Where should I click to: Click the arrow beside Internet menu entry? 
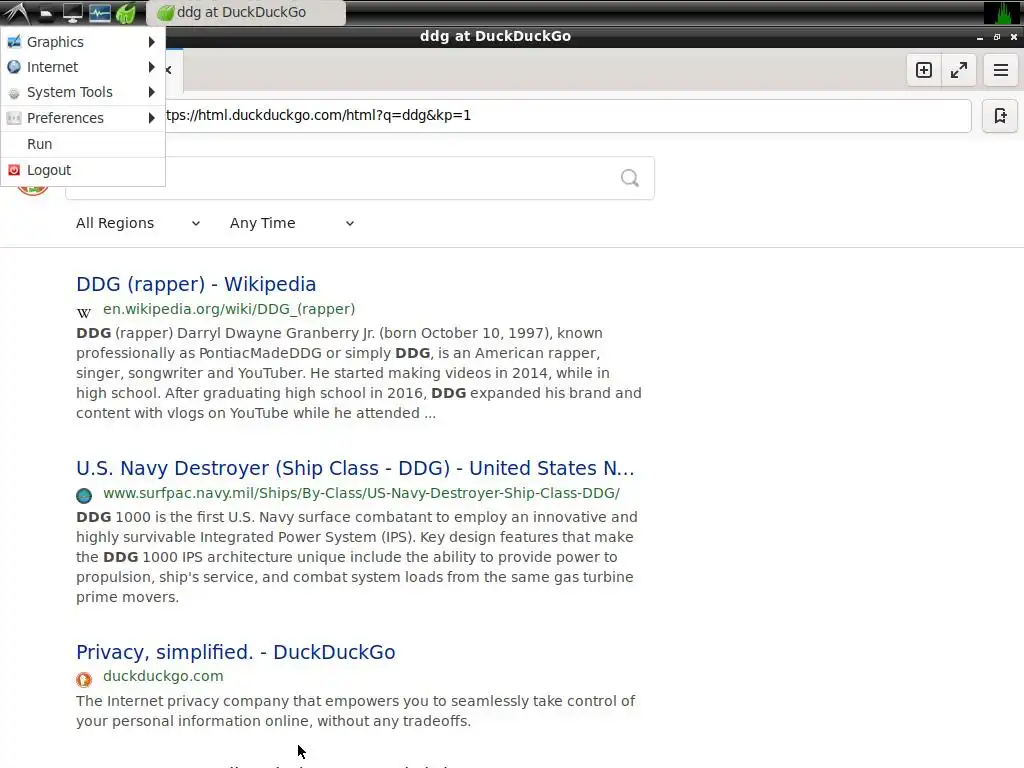click(x=152, y=67)
